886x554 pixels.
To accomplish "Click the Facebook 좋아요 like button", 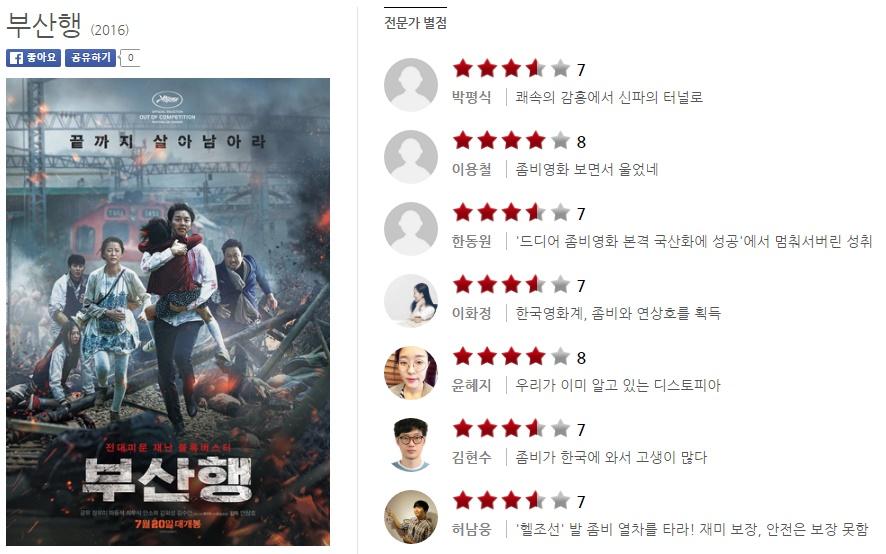I will [33, 58].
